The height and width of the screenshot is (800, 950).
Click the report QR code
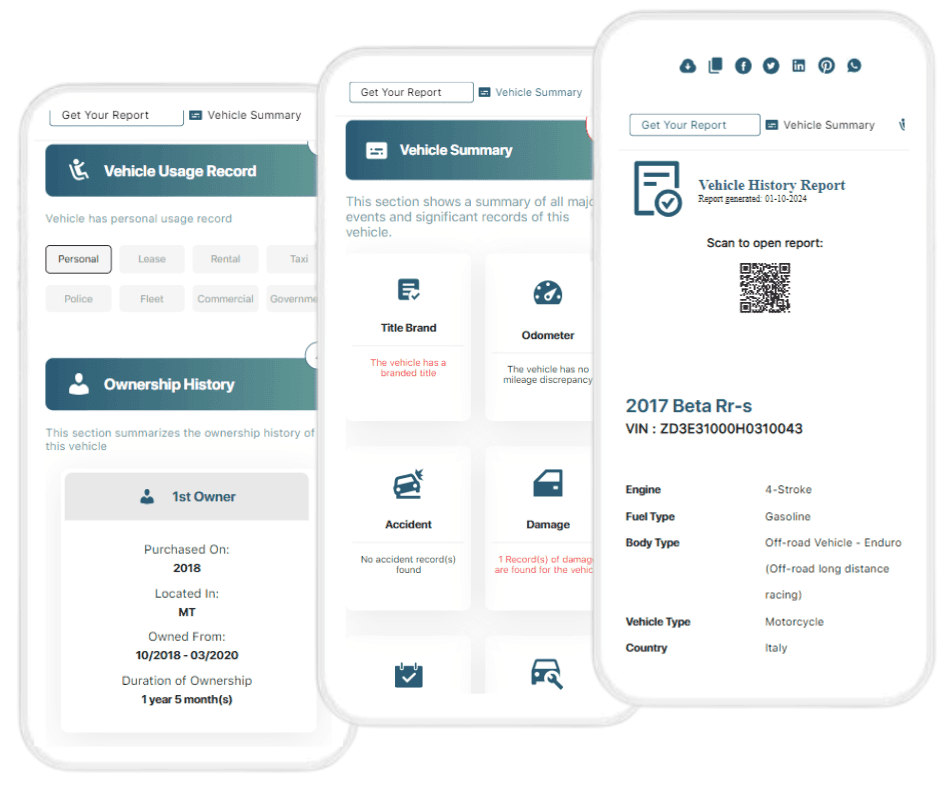click(765, 288)
